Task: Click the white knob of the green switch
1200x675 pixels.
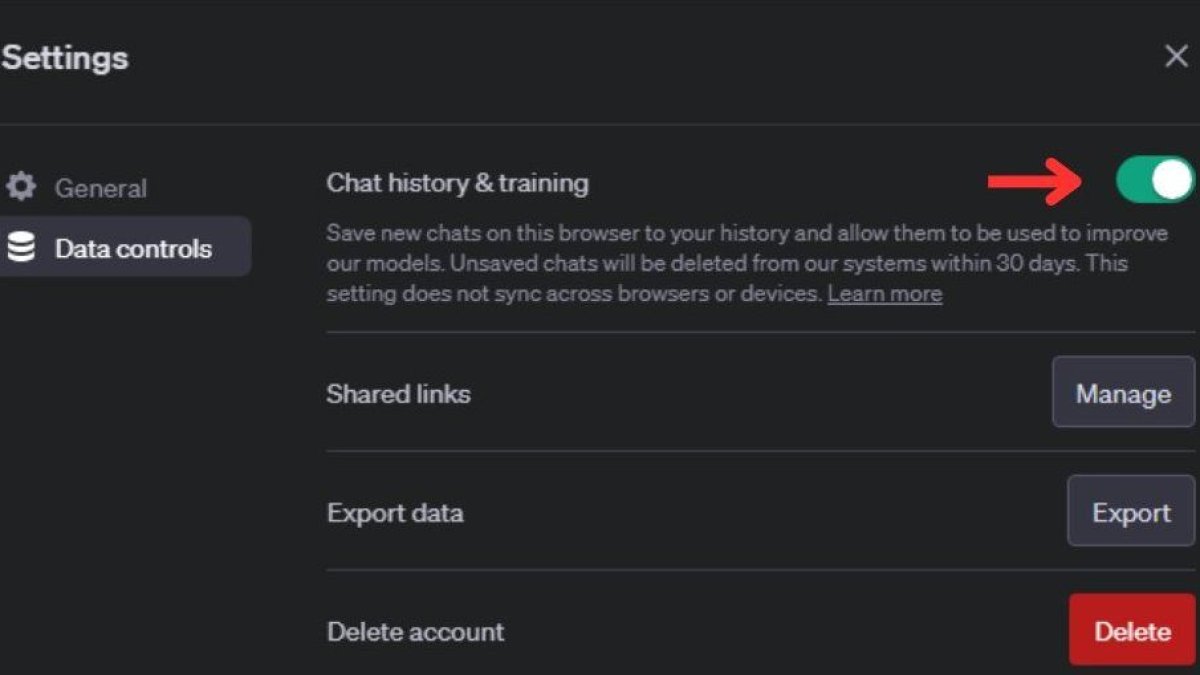Action: click(1171, 180)
